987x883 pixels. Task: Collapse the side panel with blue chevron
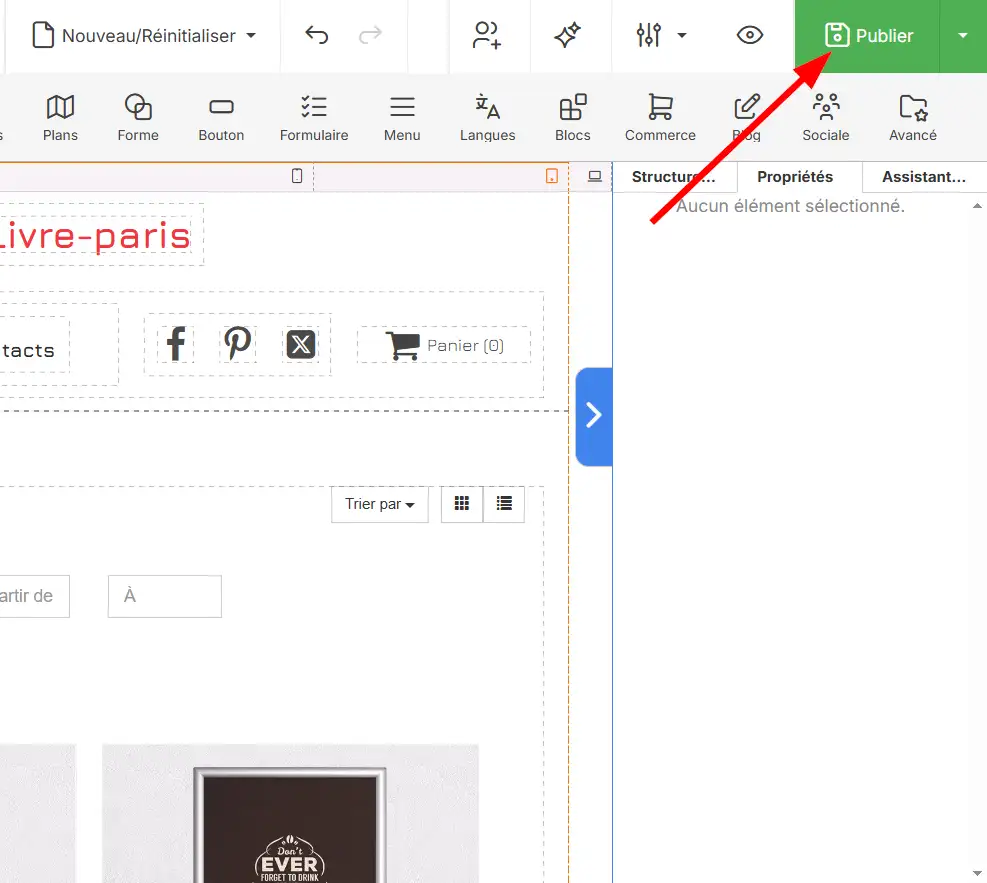594,416
